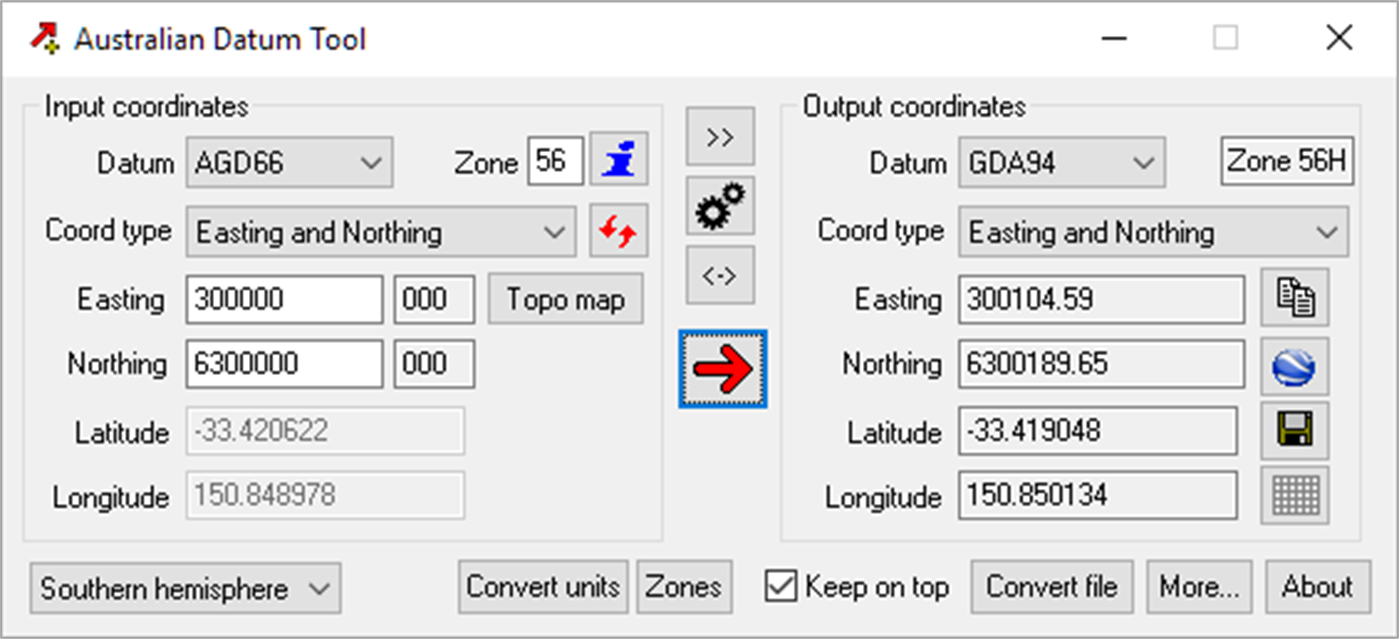
Task: Click the chevron >> button in the middle column
Action: tap(720, 136)
